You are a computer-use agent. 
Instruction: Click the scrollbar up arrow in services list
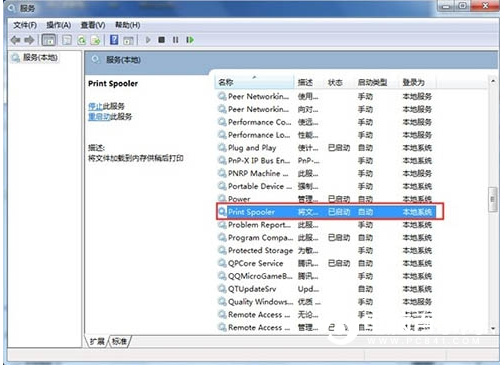[493, 81]
